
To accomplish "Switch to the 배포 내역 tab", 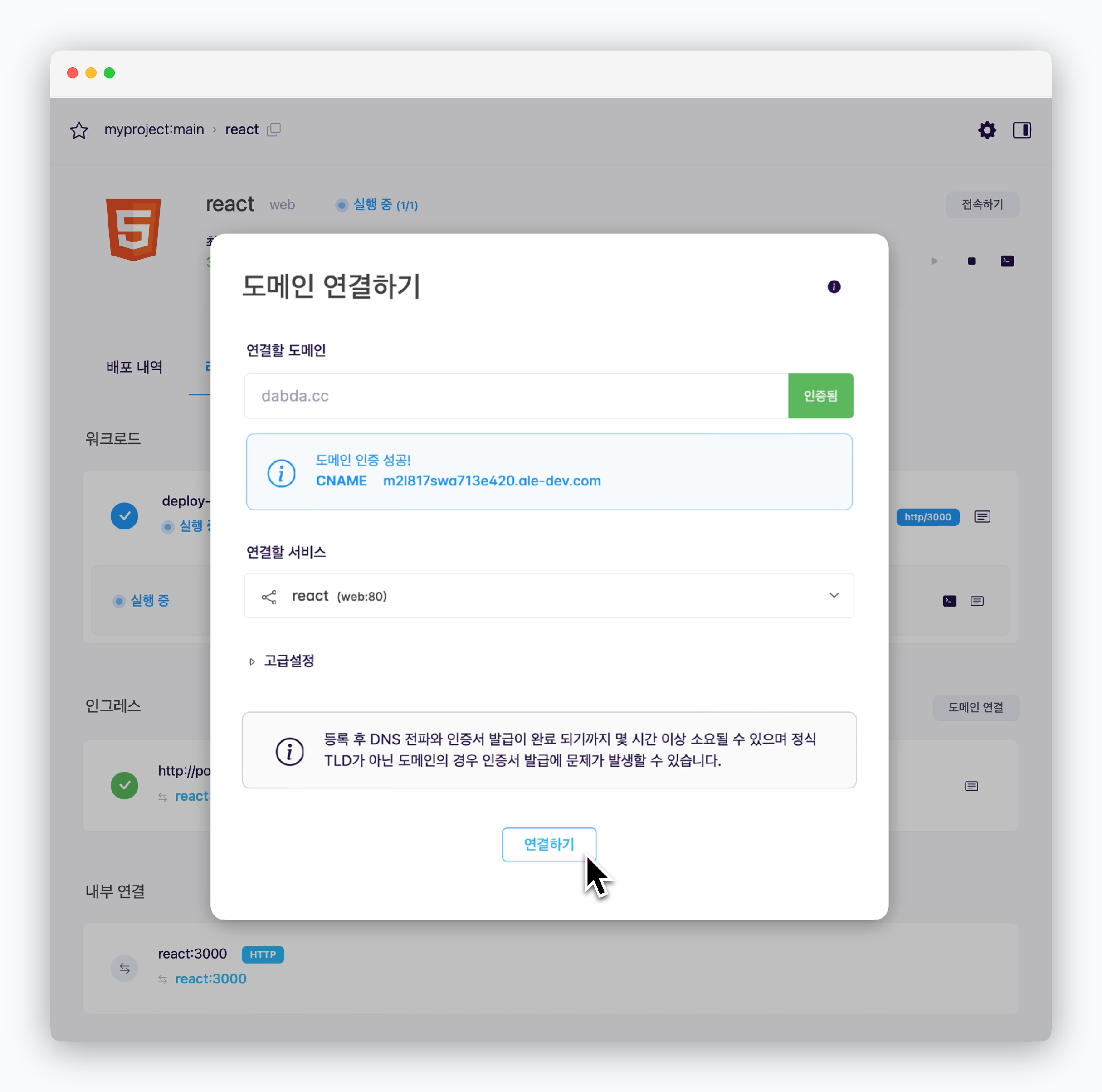I will [135, 367].
